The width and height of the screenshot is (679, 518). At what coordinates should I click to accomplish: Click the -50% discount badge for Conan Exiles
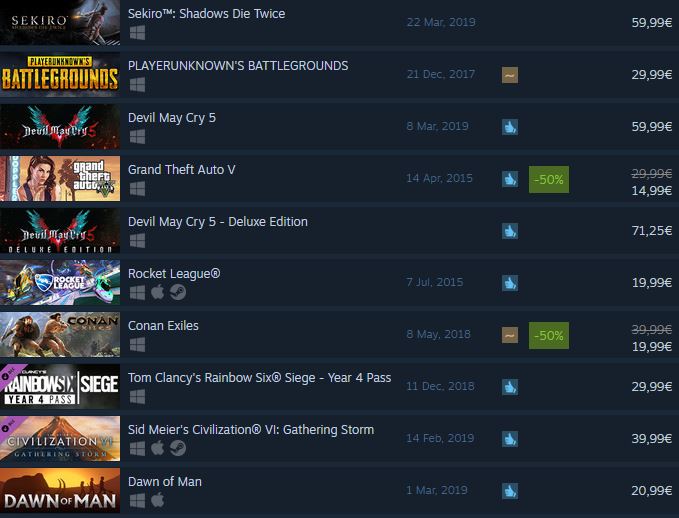pyautogui.click(x=549, y=335)
